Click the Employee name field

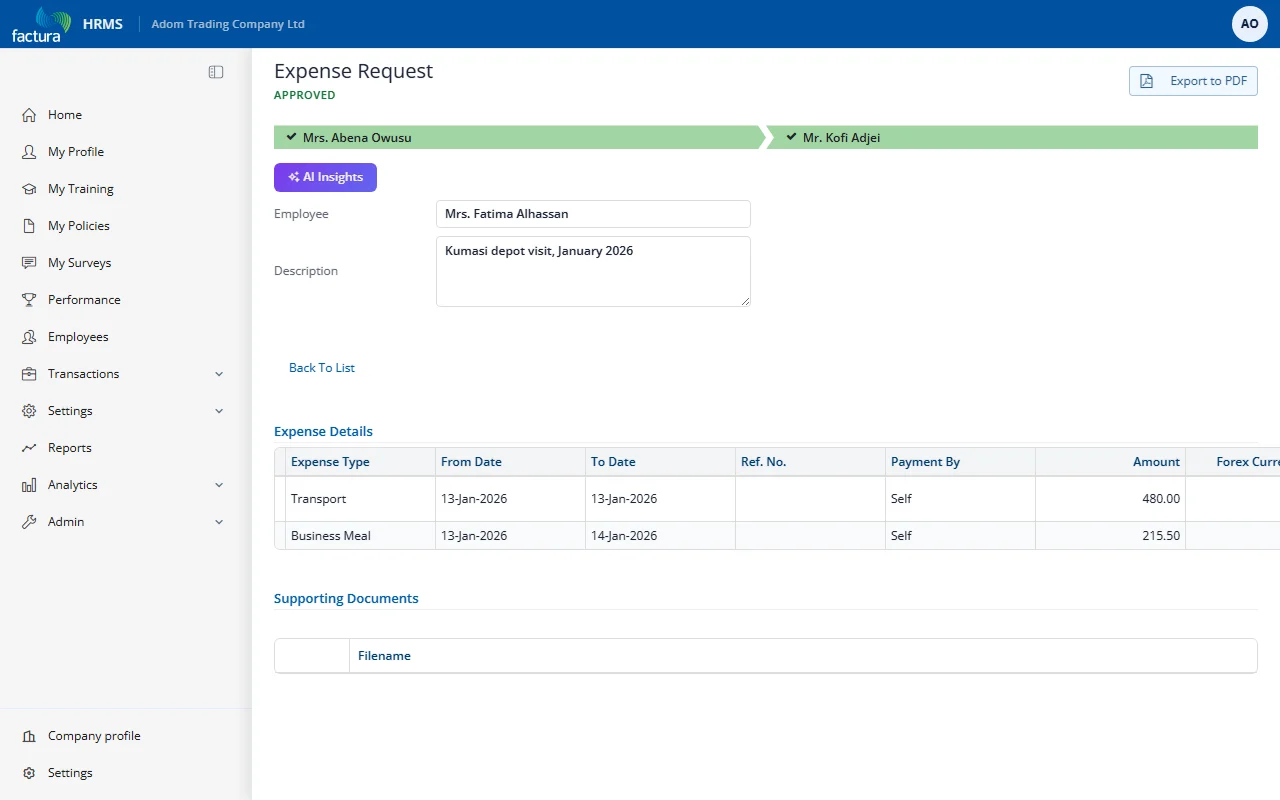[x=593, y=214]
